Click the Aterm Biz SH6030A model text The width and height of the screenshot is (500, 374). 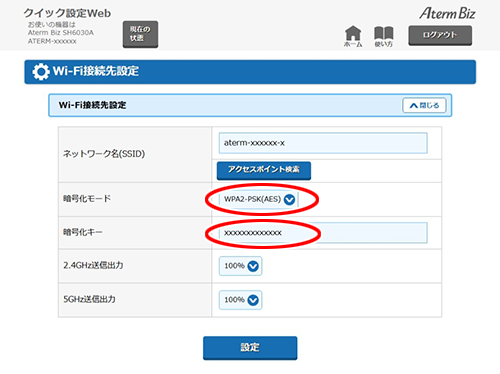[x=61, y=33]
